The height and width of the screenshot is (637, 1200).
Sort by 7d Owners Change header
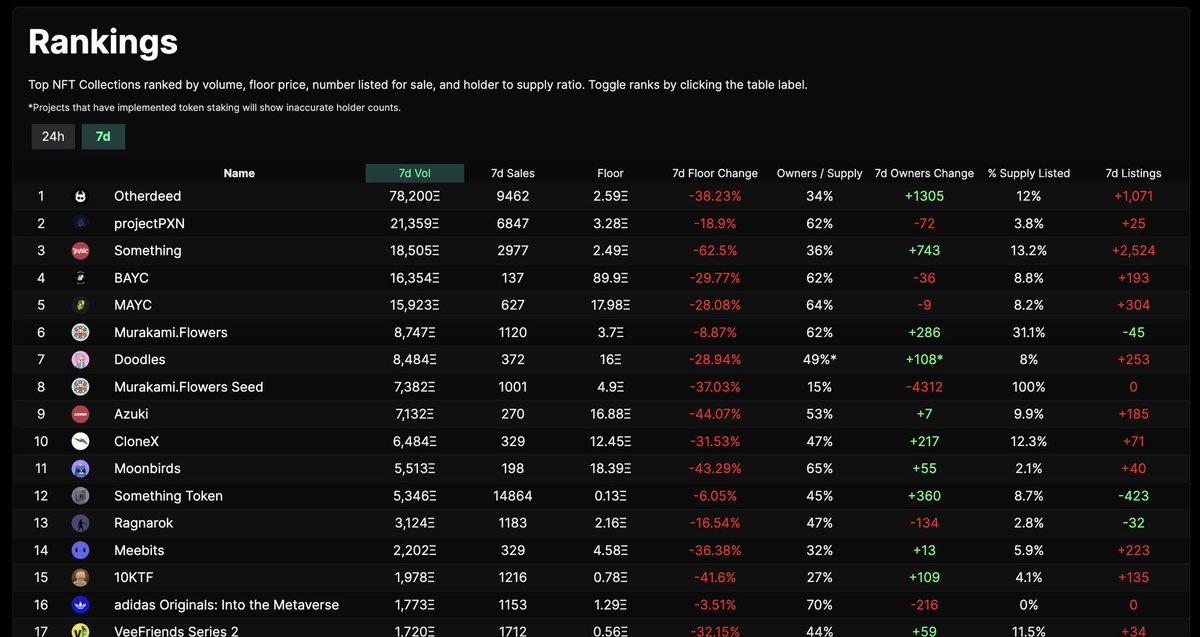click(924, 173)
